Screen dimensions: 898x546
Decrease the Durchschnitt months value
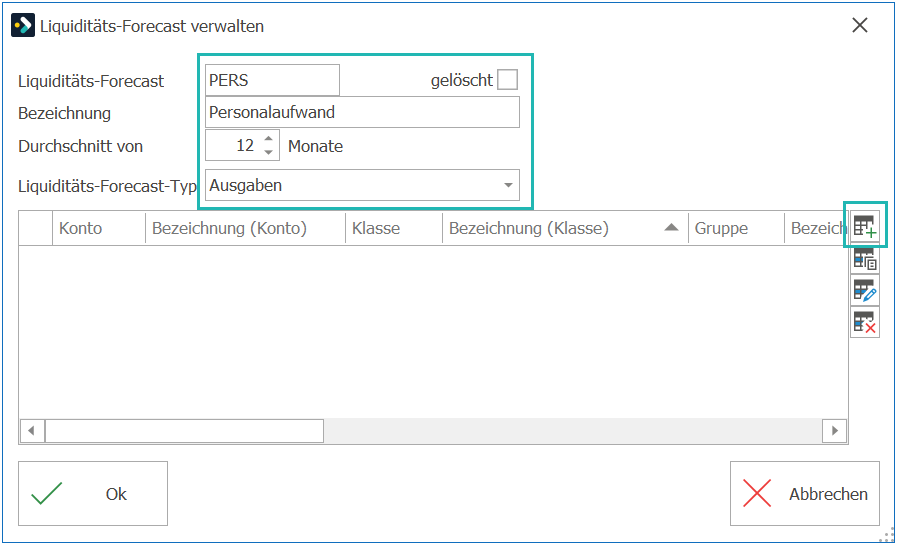pyautogui.click(x=269, y=152)
